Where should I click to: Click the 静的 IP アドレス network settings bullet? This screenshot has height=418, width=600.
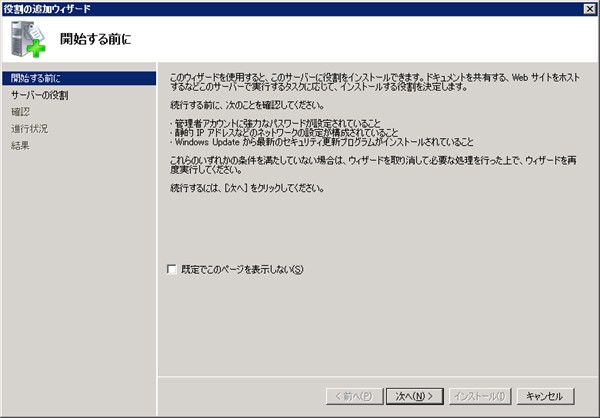point(284,132)
